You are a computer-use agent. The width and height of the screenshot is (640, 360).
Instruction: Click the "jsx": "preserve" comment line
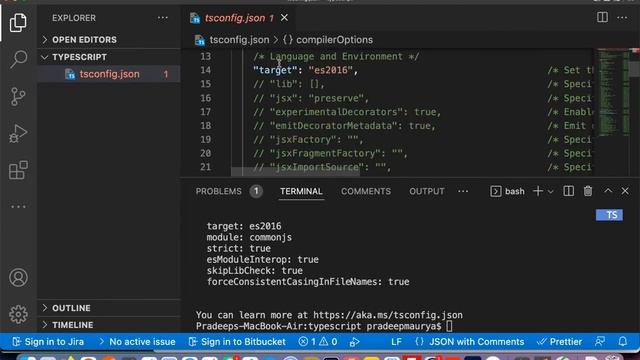pyautogui.click(x=311, y=98)
